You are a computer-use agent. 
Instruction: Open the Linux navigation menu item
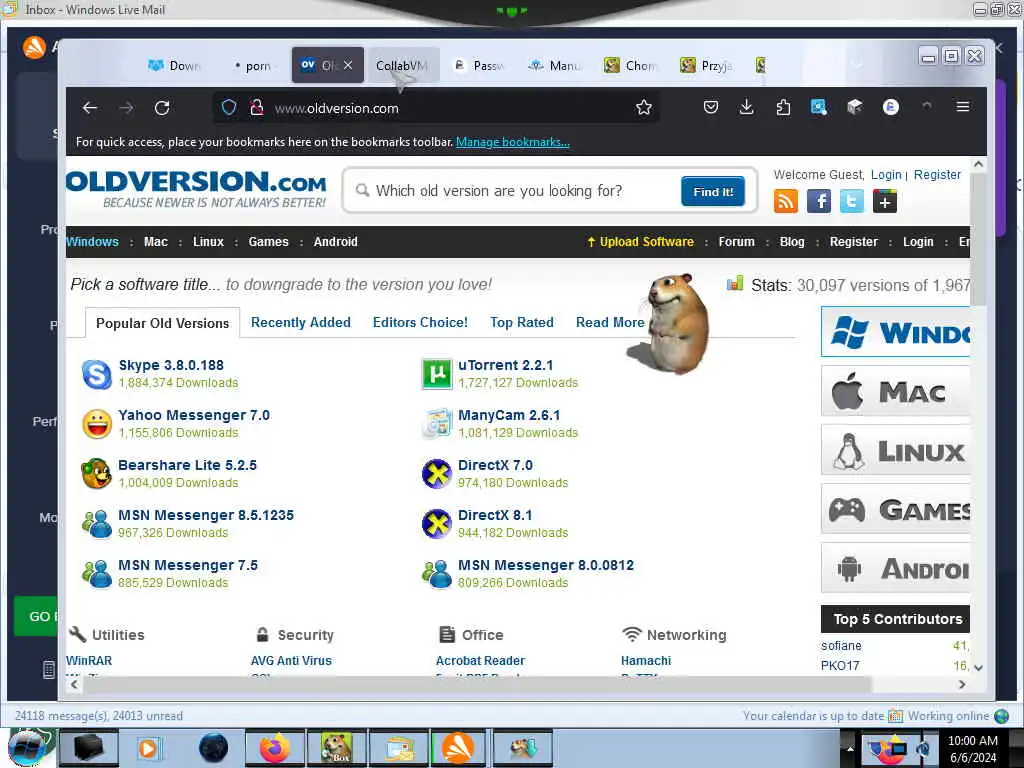pyautogui.click(x=208, y=242)
